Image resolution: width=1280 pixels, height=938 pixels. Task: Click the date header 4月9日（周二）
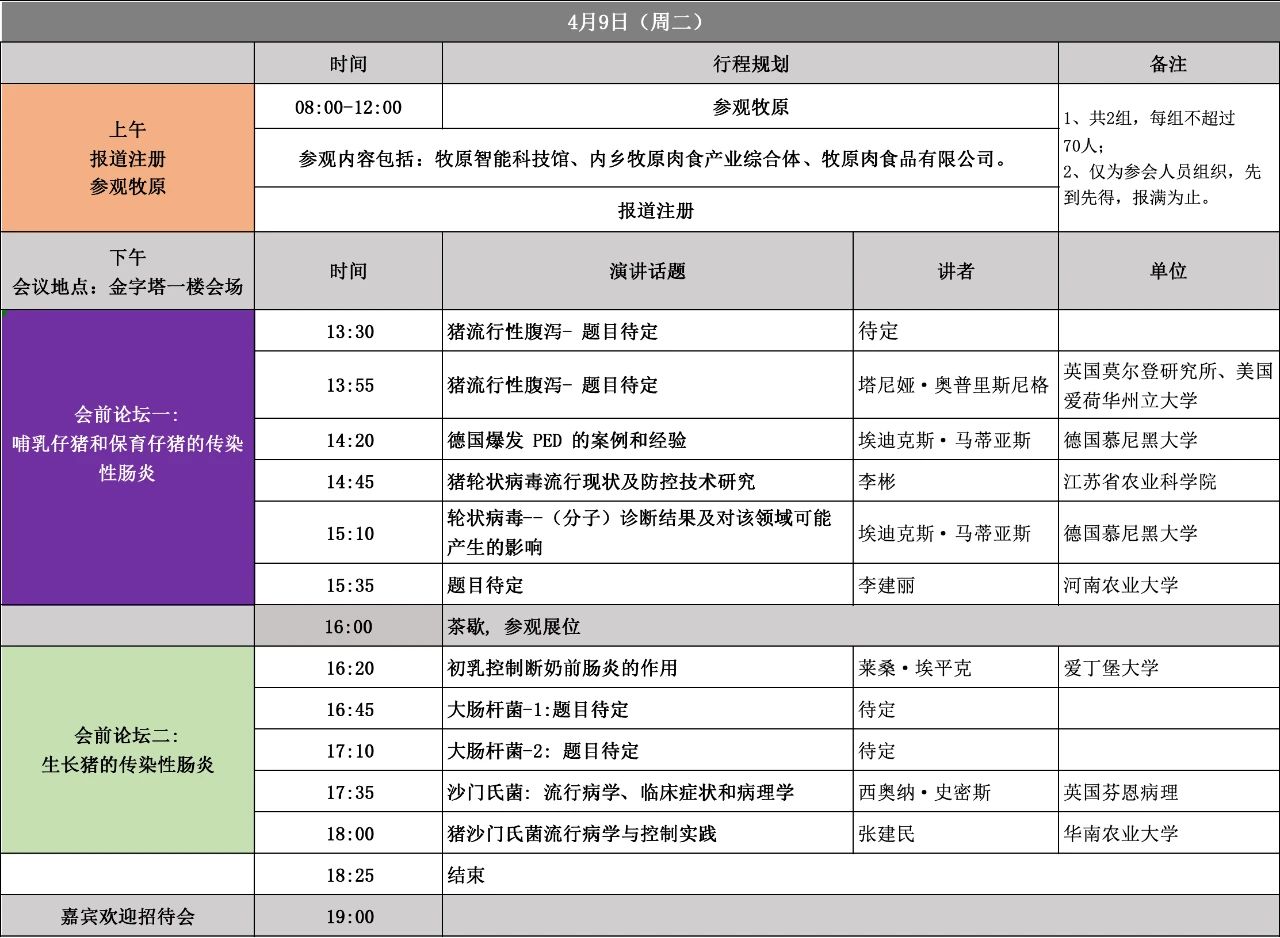pos(640,21)
